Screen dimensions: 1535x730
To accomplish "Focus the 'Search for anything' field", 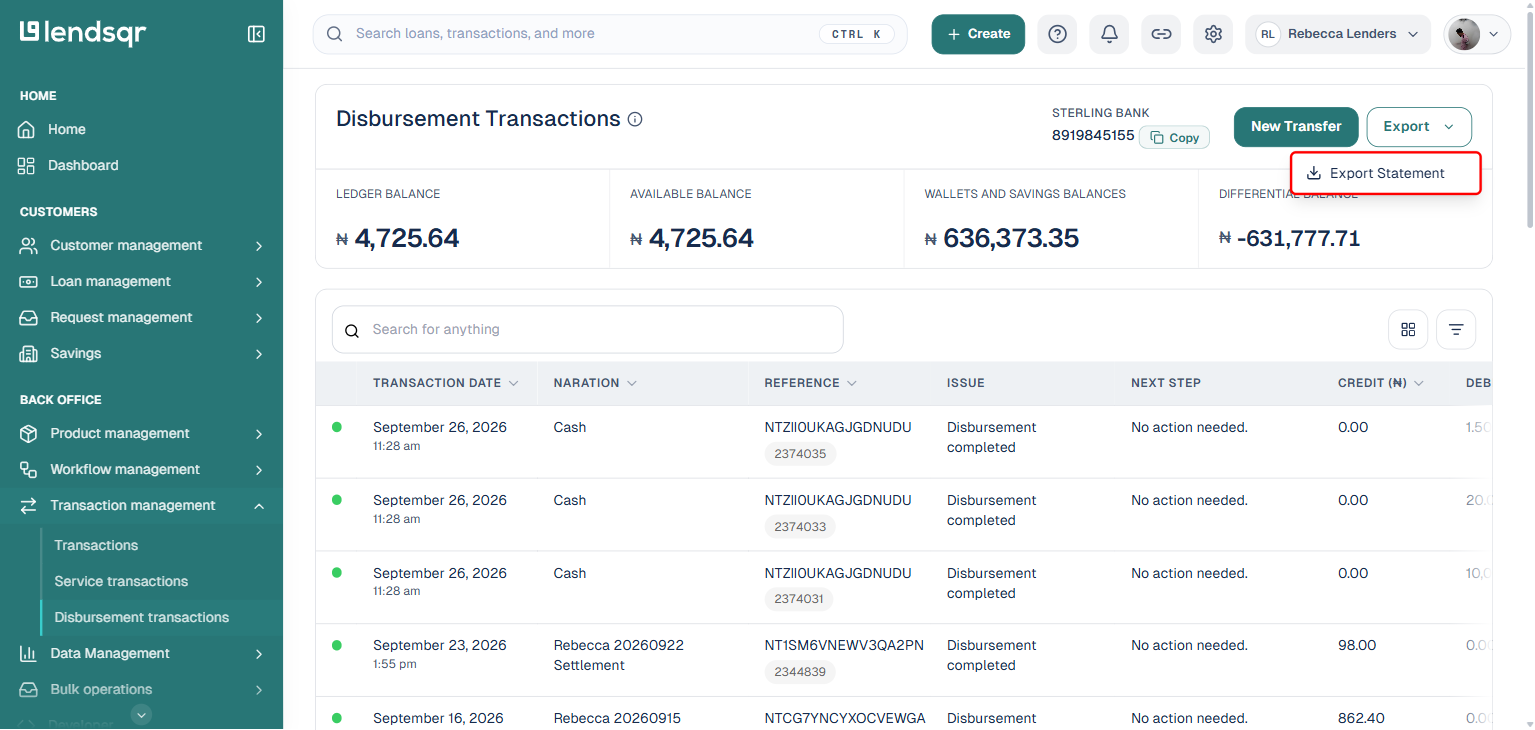I will 588,330.
